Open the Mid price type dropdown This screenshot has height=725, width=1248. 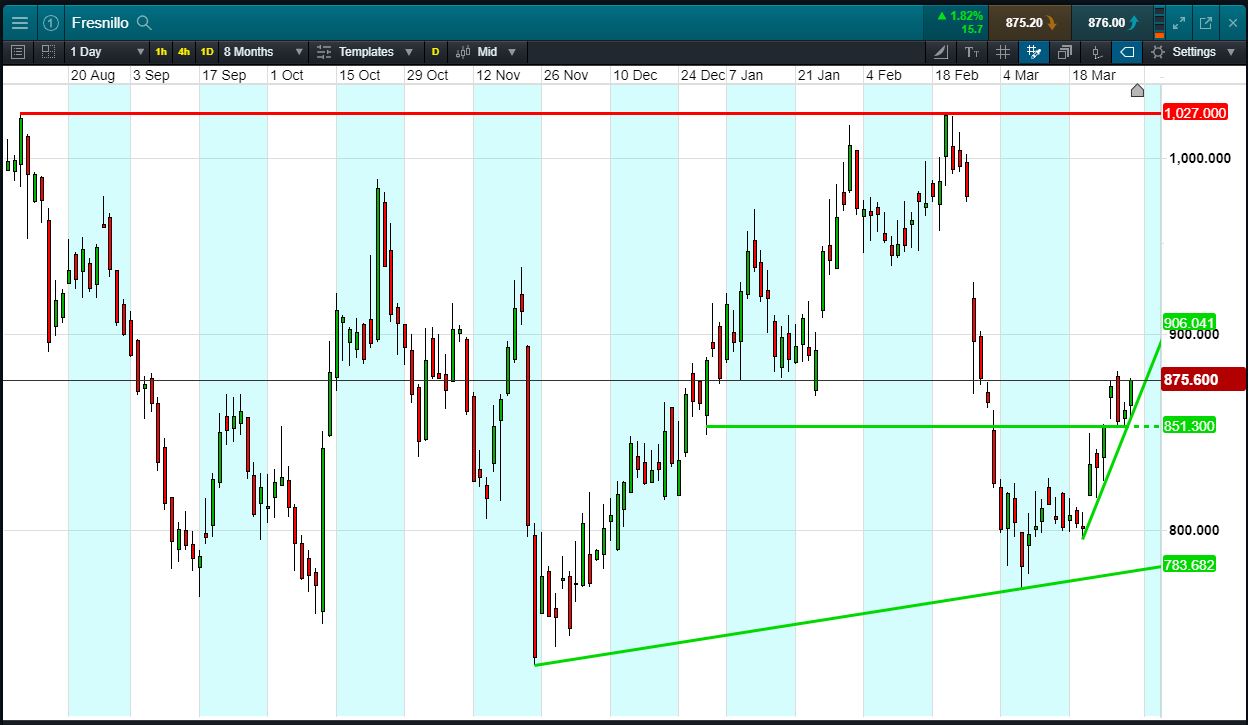pos(486,51)
